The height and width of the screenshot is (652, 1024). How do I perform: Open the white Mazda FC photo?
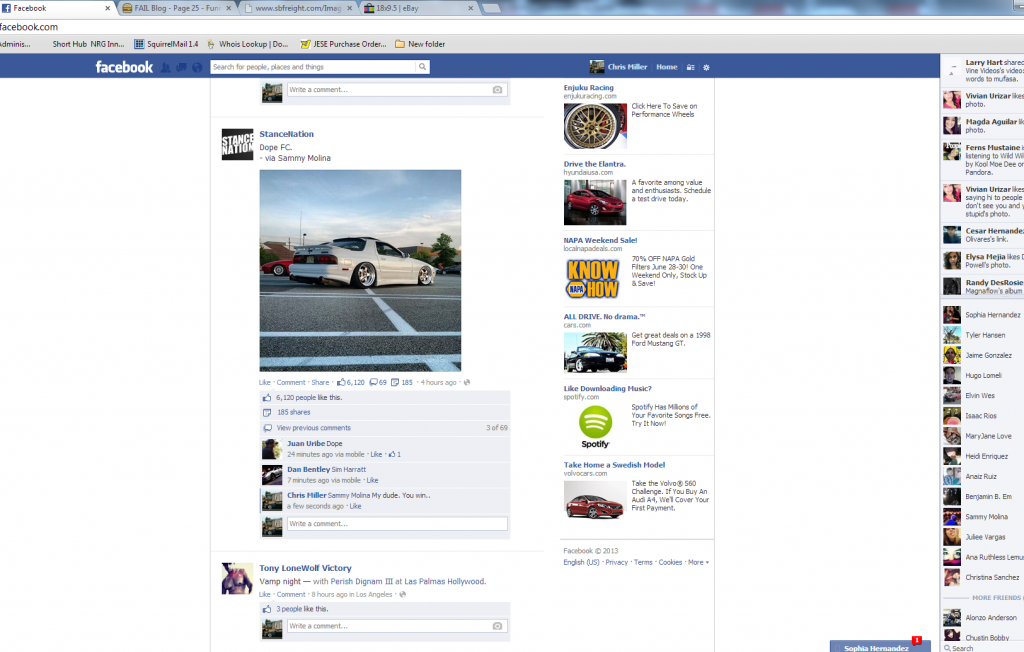(x=360, y=270)
